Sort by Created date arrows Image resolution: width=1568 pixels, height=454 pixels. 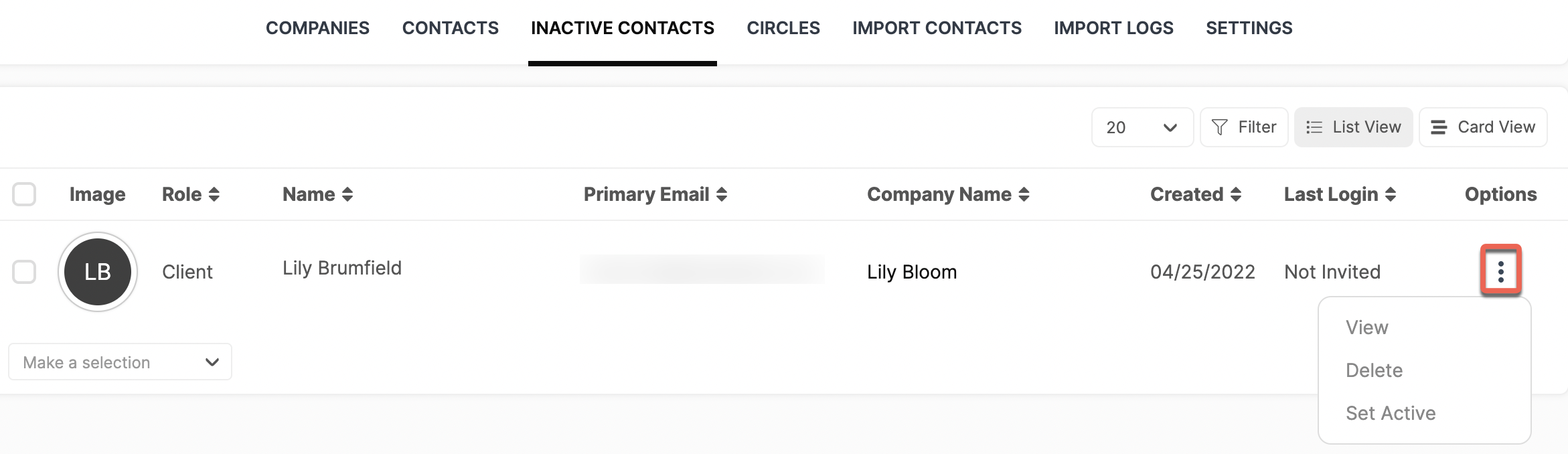[1236, 194]
